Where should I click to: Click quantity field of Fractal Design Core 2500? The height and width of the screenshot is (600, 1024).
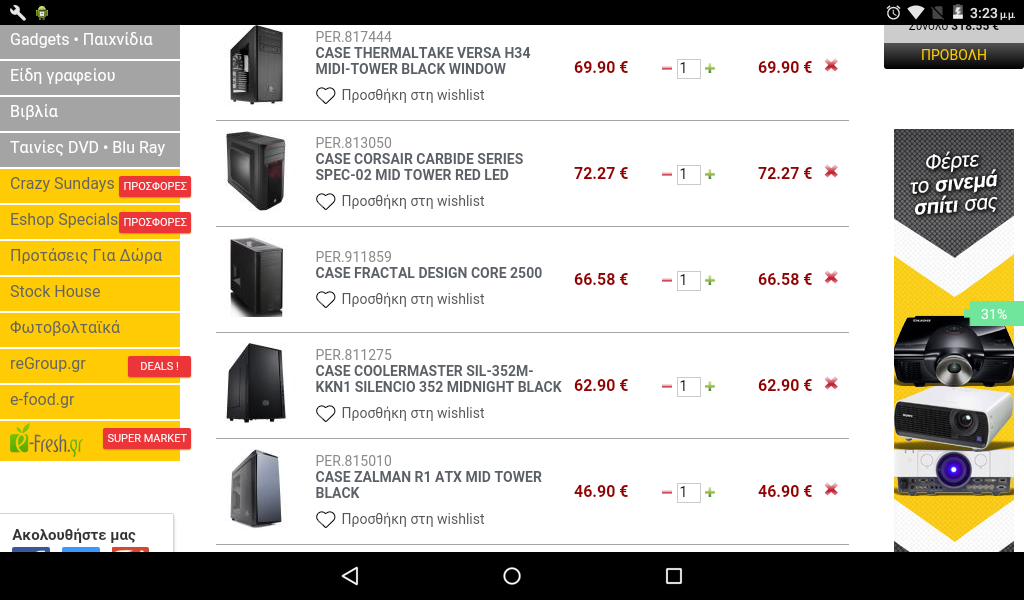click(x=688, y=280)
